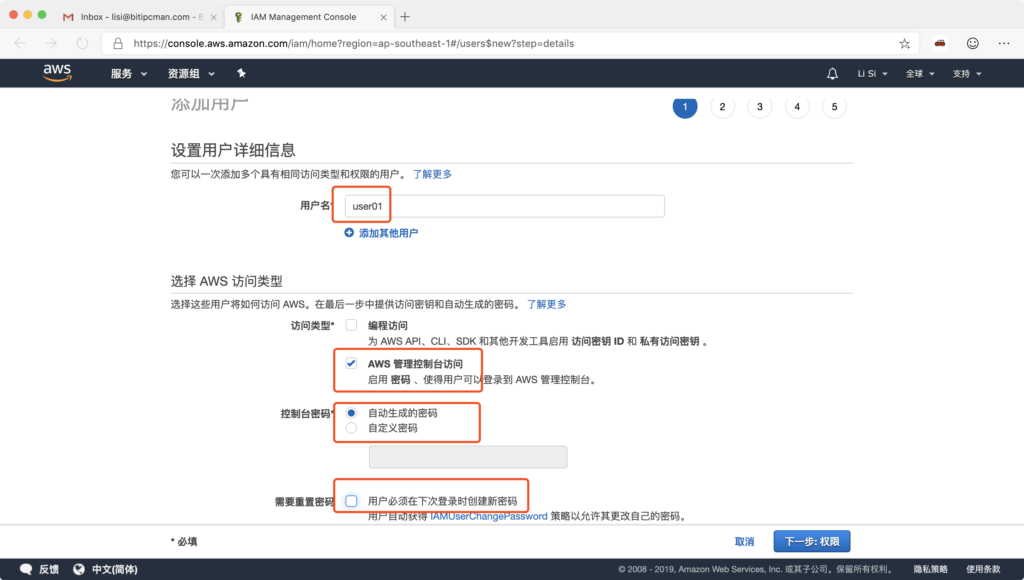The width and height of the screenshot is (1024, 580).
Task: Go to wizard step 4
Action: (x=797, y=106)
